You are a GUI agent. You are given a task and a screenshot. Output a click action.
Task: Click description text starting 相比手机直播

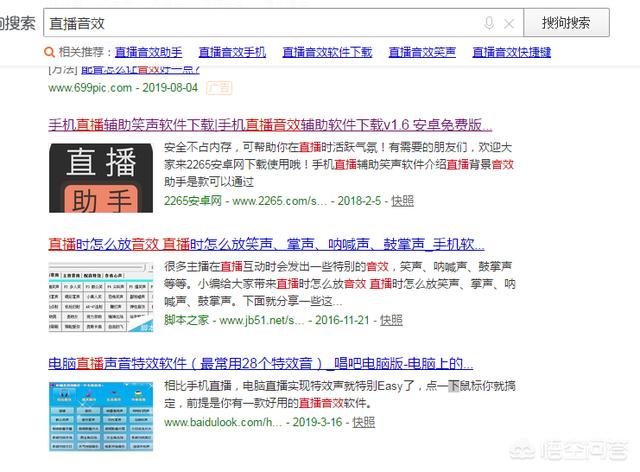point(340,394)
